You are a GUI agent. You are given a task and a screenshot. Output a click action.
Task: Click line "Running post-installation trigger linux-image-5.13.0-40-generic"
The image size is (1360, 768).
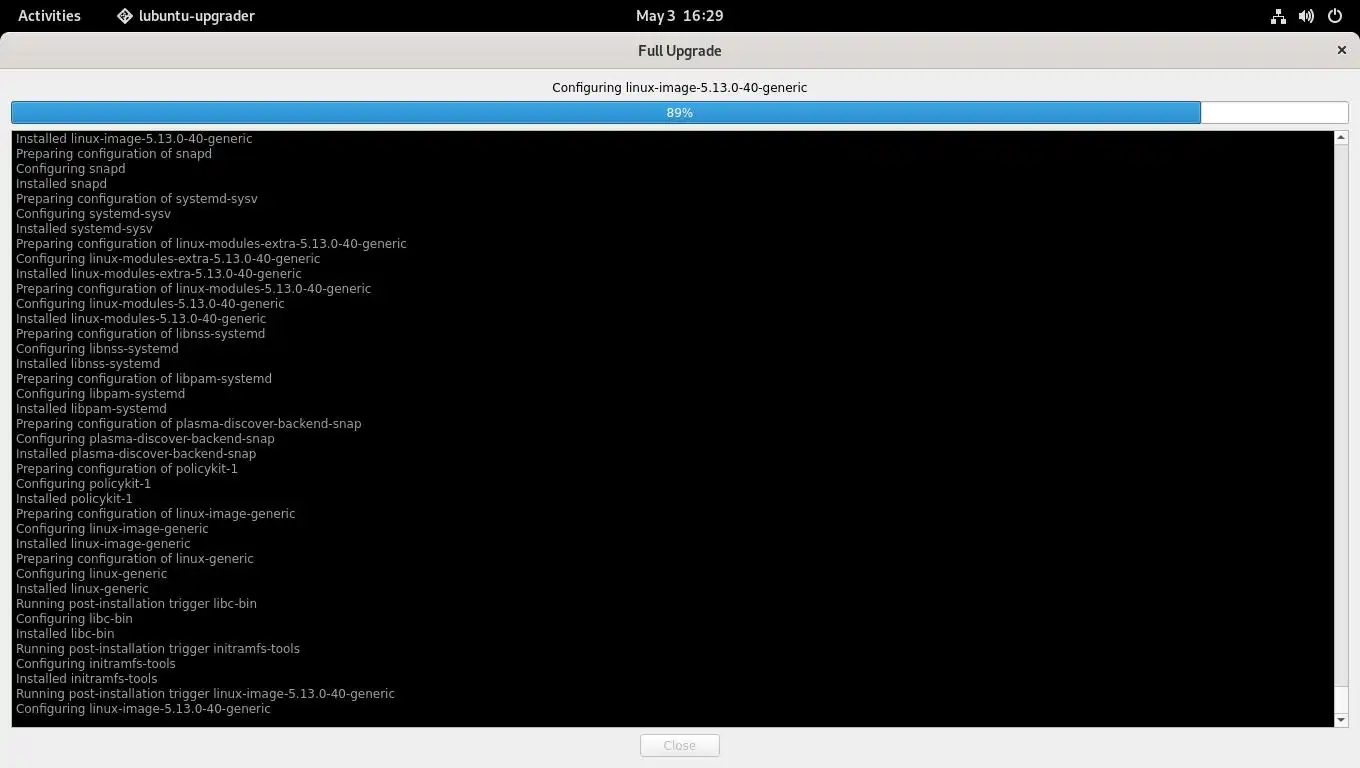205,694
